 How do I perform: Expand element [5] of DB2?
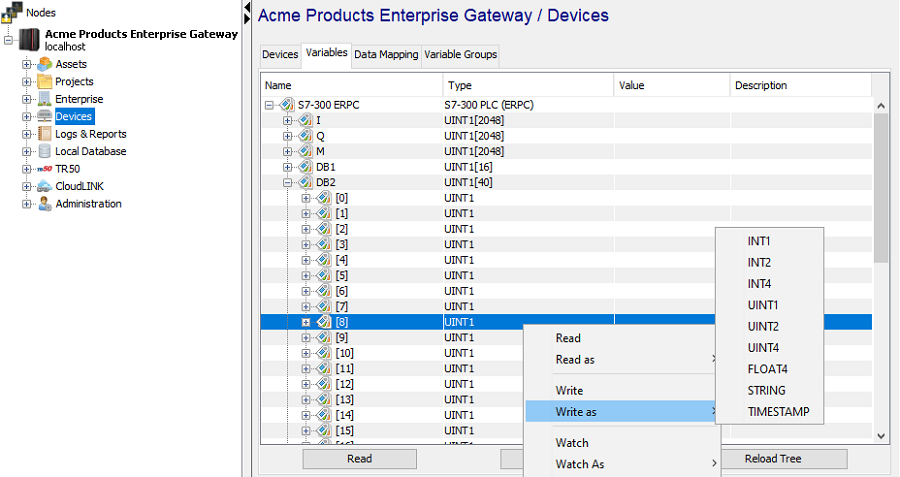[x=306, y=276]
